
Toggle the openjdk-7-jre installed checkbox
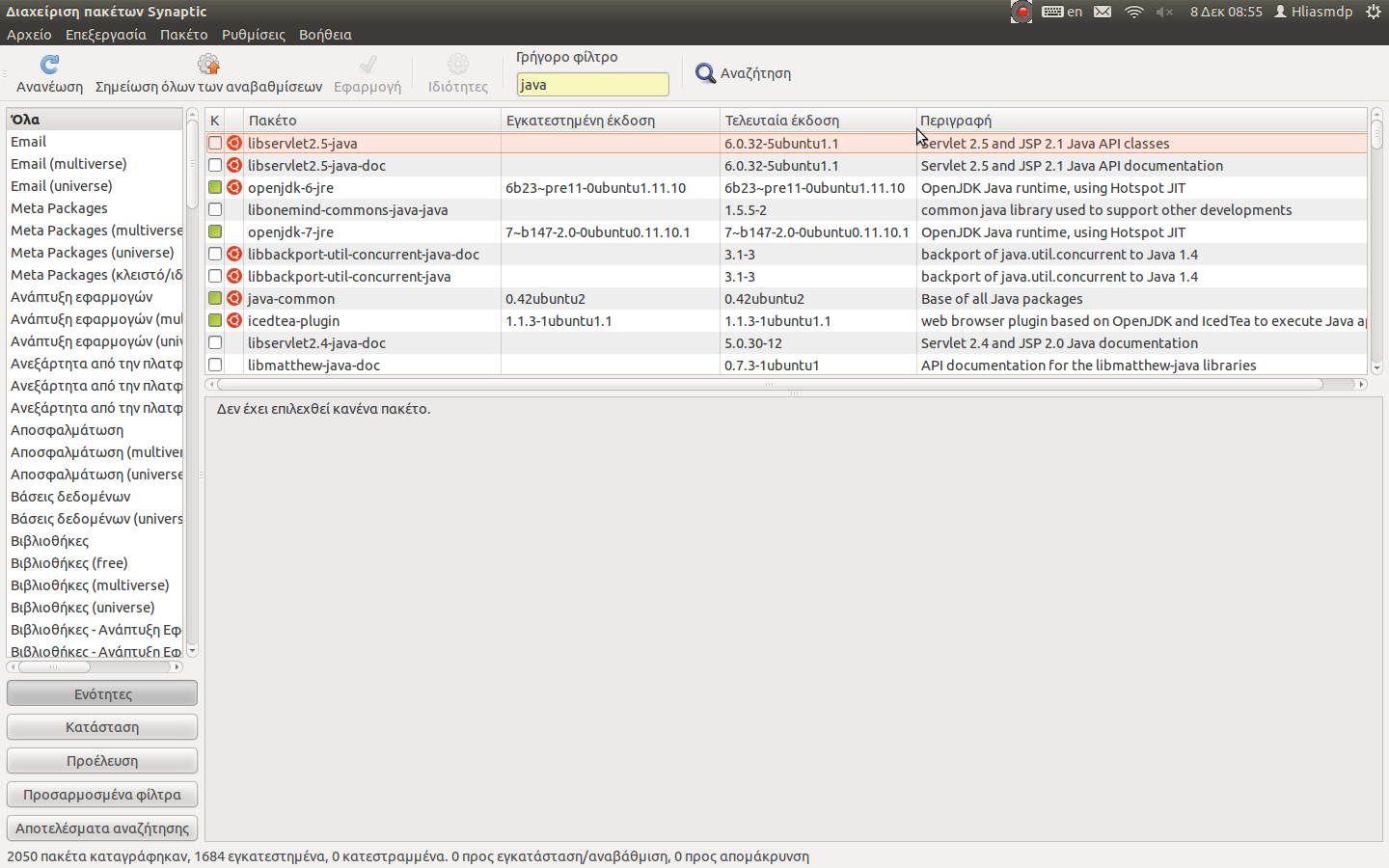click(x=215, y=232)
